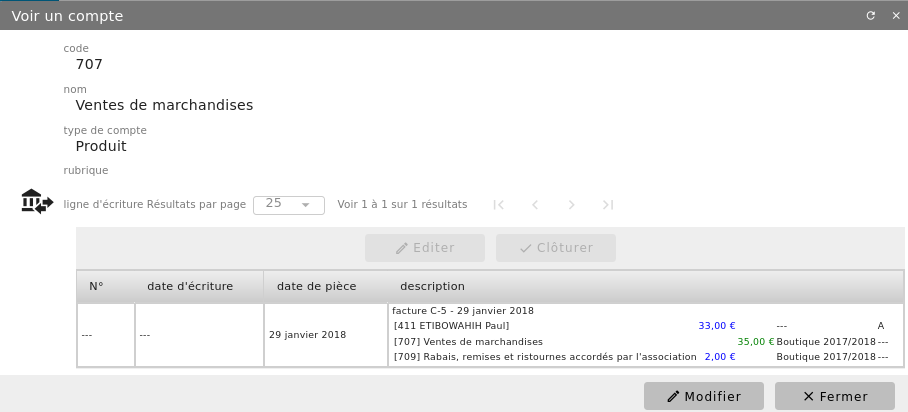Go to first page of results
Screen dimensions: 908x412
coord(499,205)
